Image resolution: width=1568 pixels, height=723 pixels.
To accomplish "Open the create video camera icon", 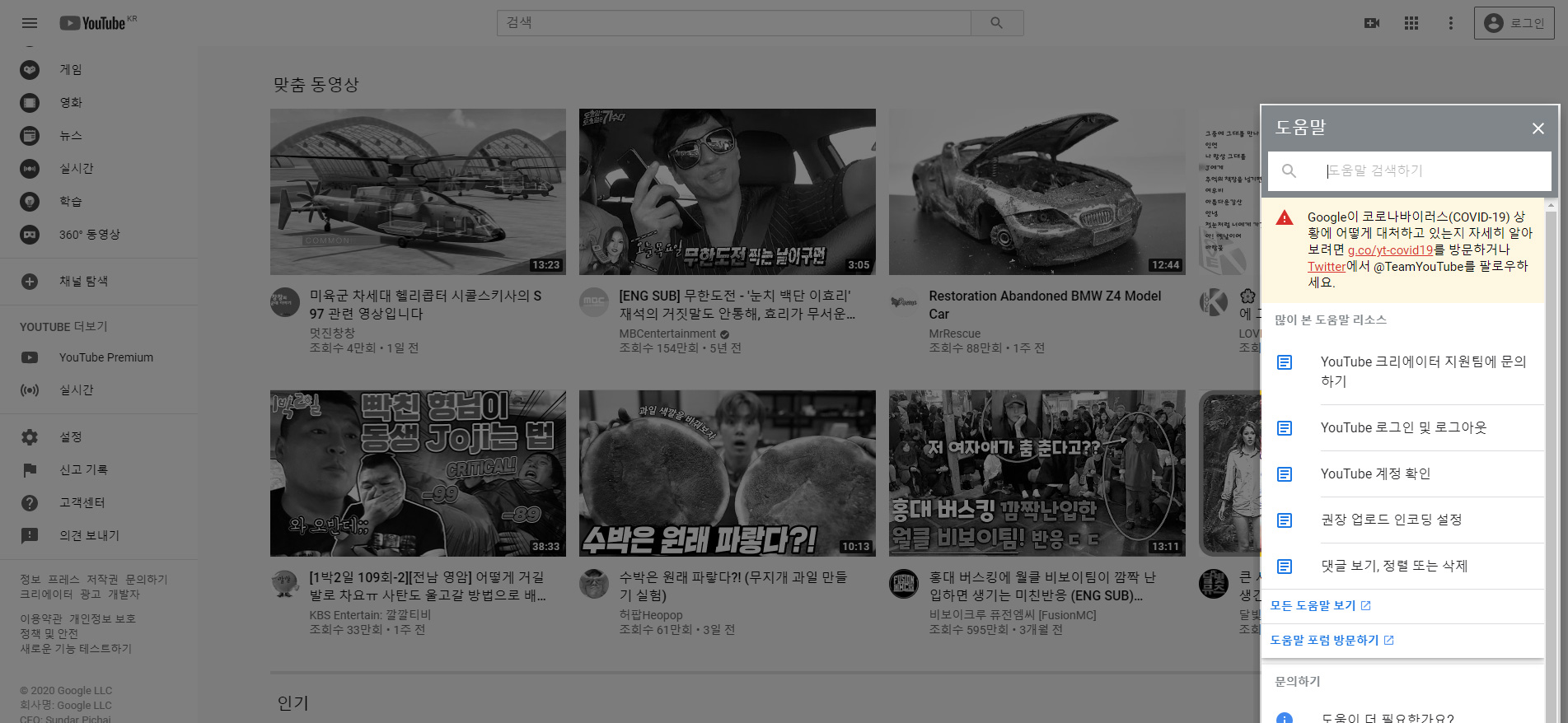I will [x=1372, y=23].
